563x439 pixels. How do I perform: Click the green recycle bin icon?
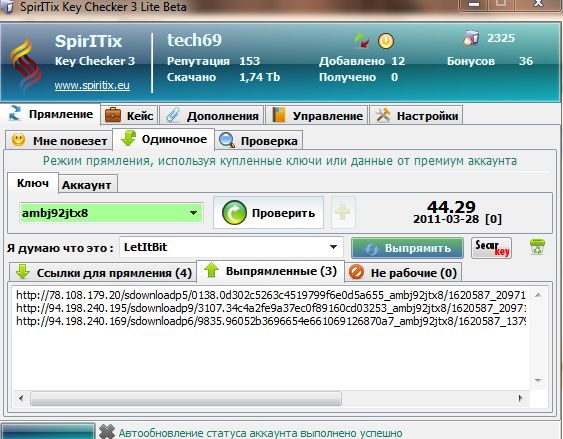coord(537,247)
